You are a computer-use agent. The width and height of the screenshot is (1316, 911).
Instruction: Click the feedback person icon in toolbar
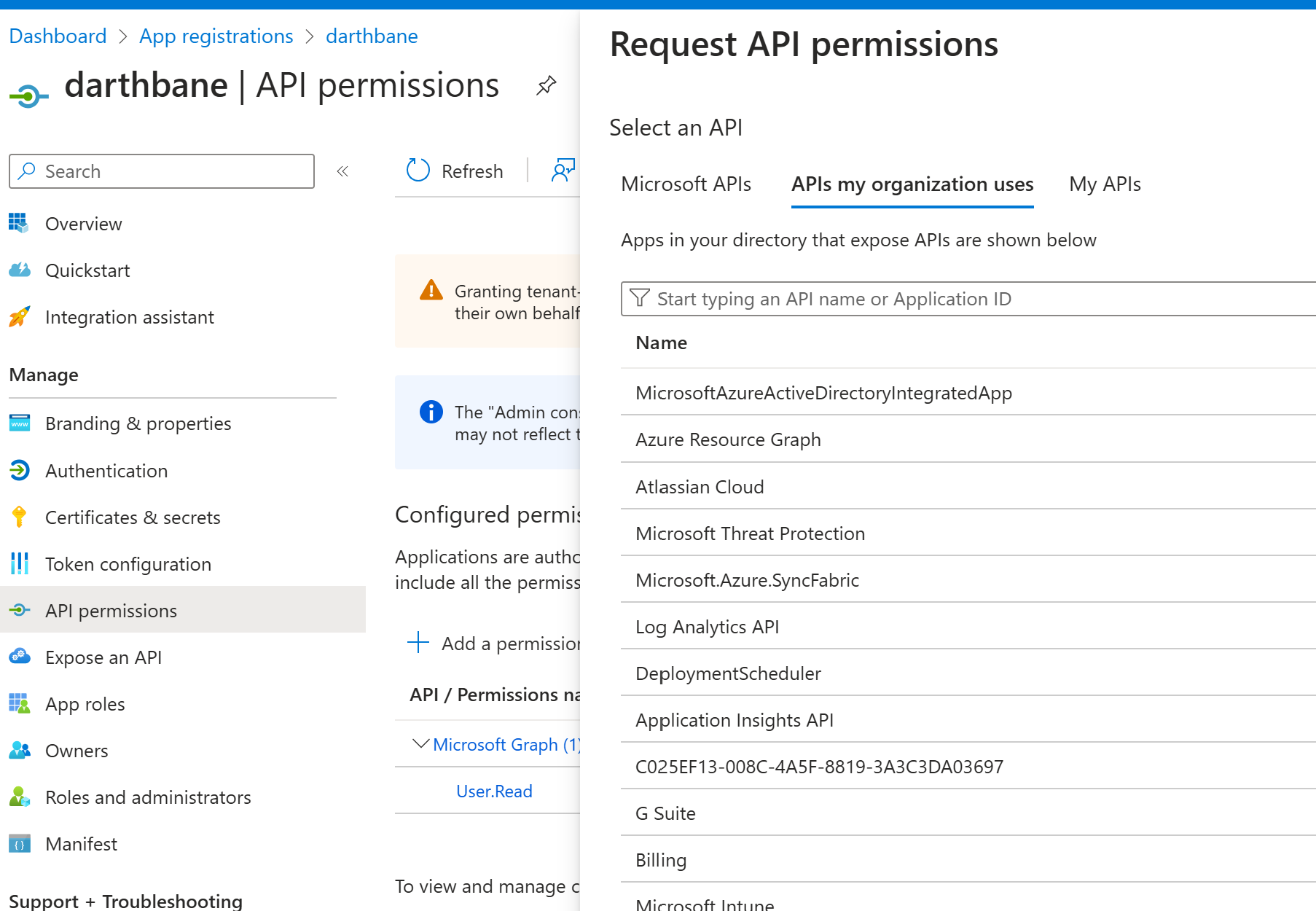point(563,171)
